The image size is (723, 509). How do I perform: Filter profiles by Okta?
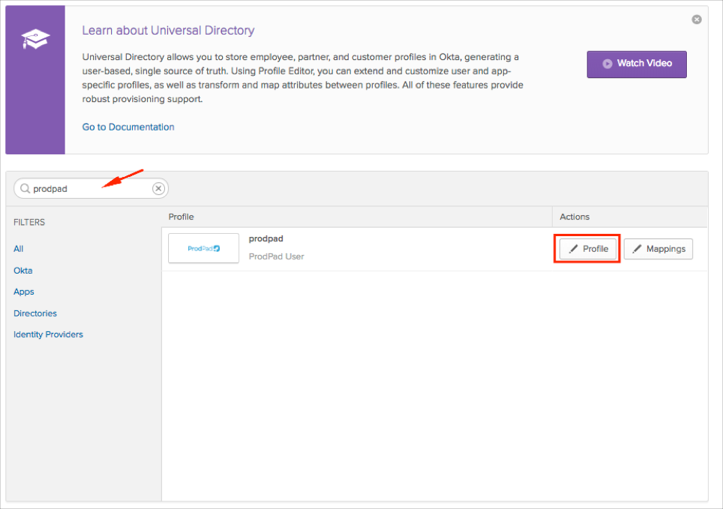[x=23, y=271]
